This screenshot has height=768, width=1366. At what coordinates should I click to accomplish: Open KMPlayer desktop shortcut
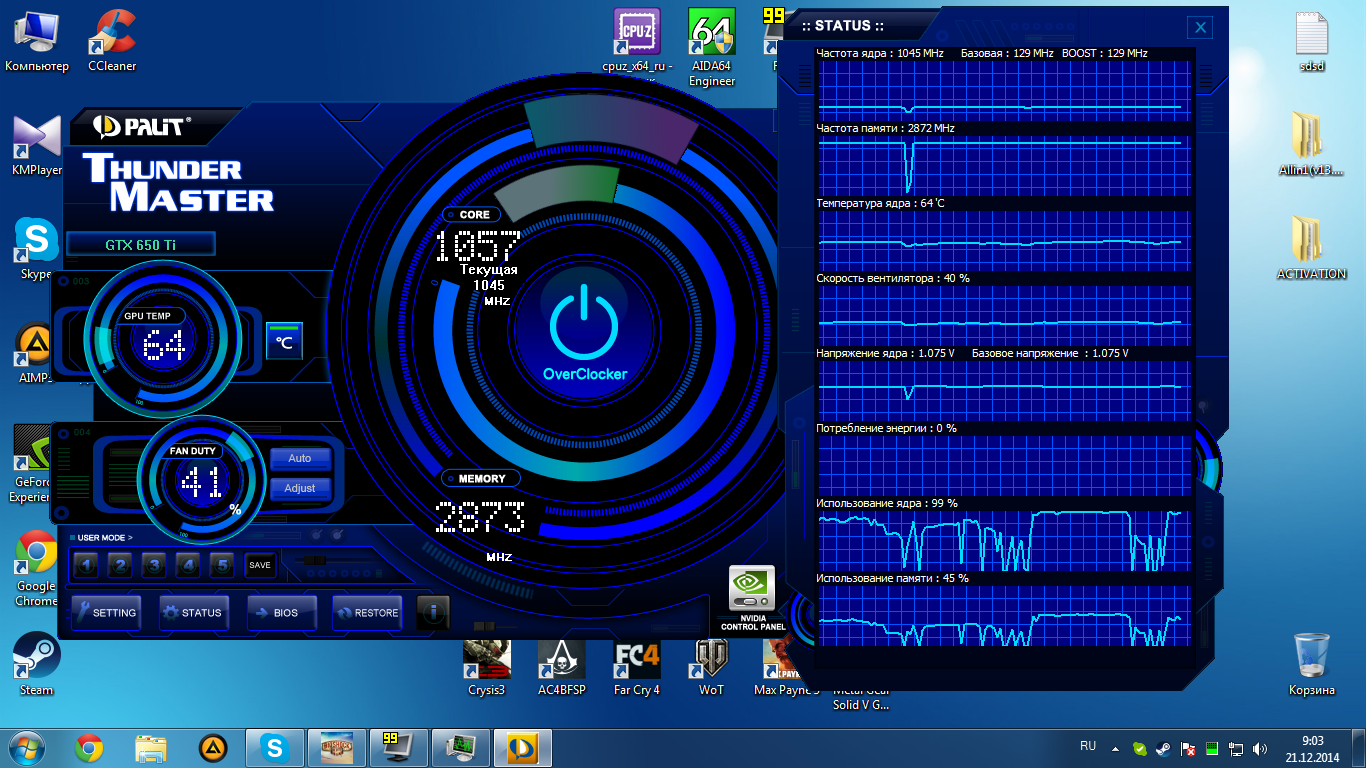click(x=37, y=145)
